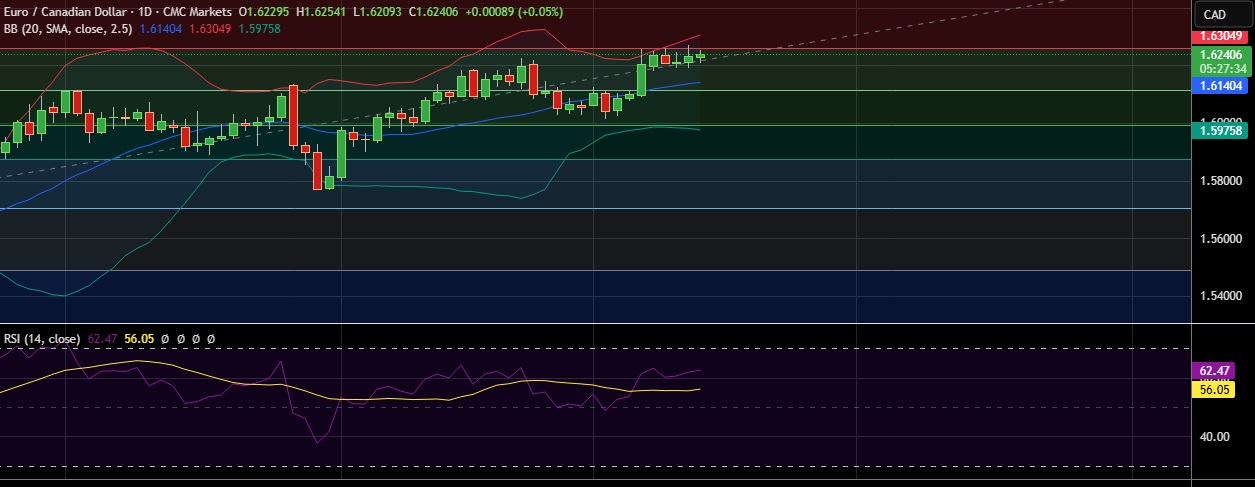Click the 56.05 RSI average value label

(x=1213, y=390)
